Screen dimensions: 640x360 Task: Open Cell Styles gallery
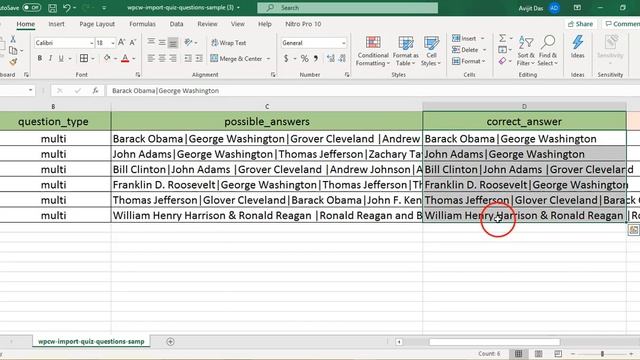(x=431, y=51)
